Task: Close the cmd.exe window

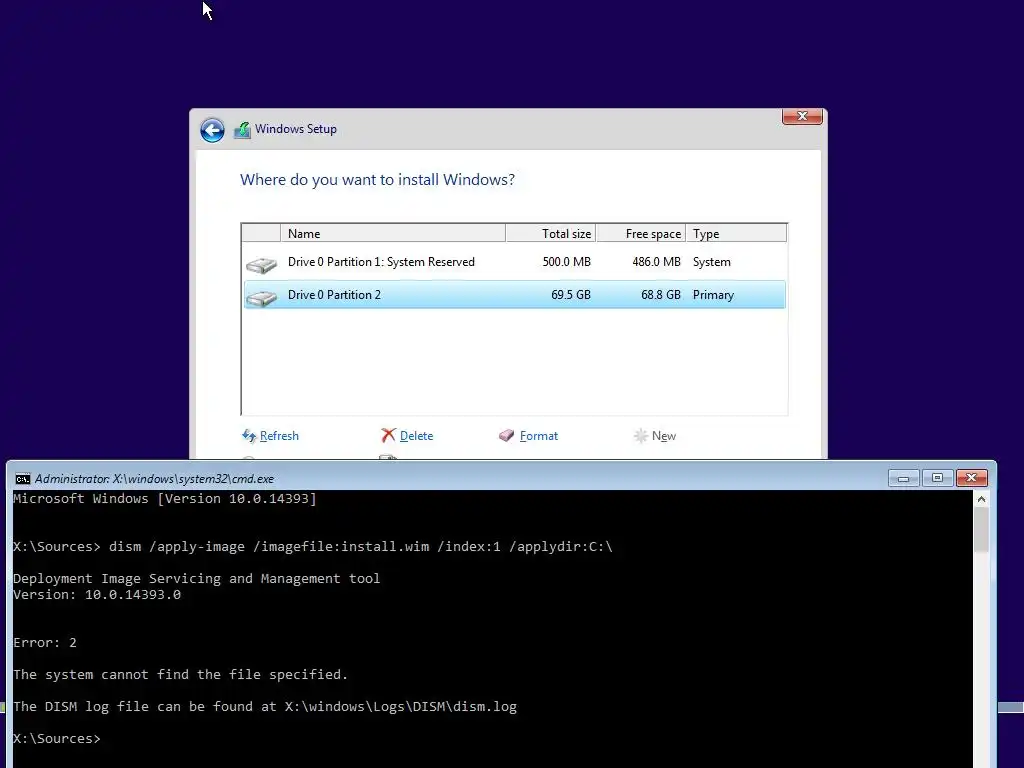Action: 972,478
